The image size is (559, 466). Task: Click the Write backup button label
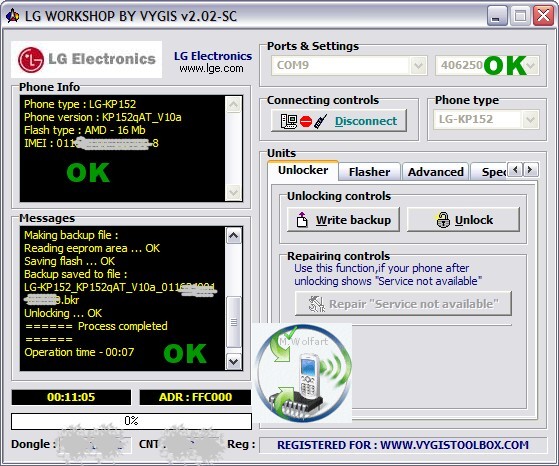point(353,220)
